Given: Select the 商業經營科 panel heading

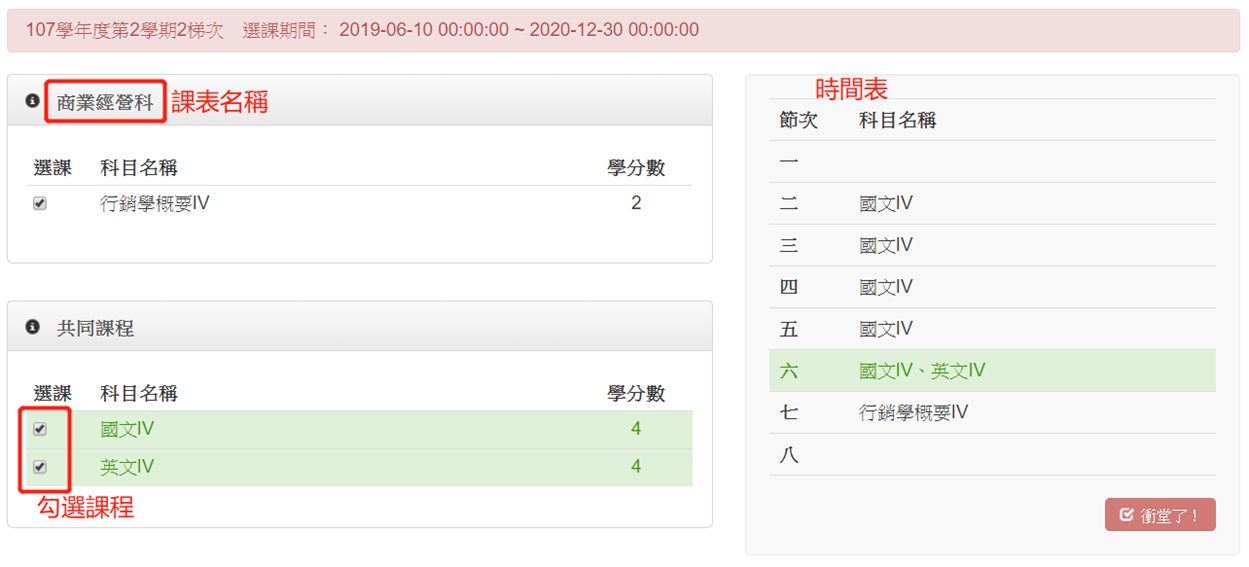Looking at the screenshot, I should [x=105, y=102].
